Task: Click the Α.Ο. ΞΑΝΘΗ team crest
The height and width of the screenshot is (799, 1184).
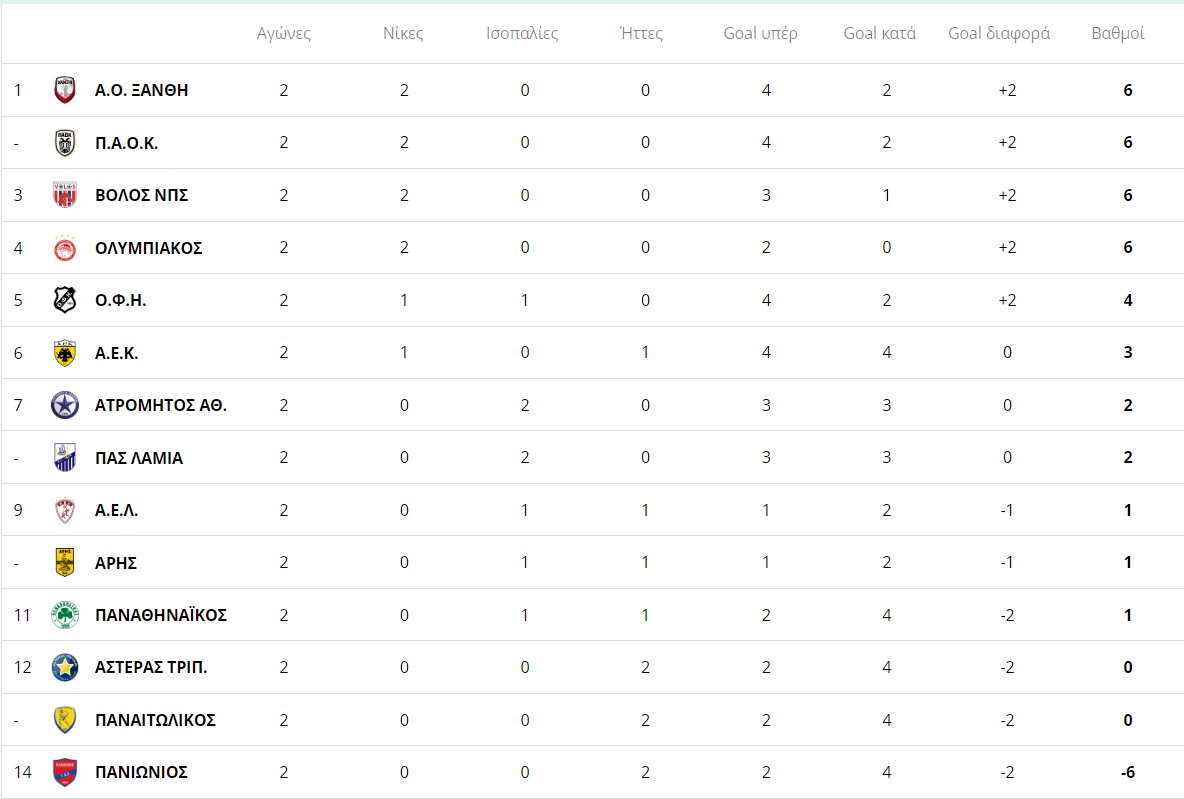Action: [65, 90]
